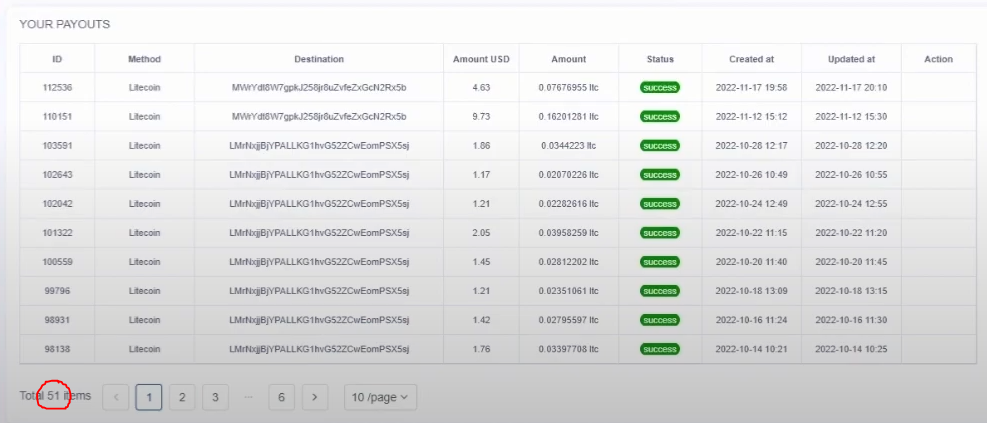Click the success badge for payout 98138
987x423 pixels.
(x=660, y=349)
